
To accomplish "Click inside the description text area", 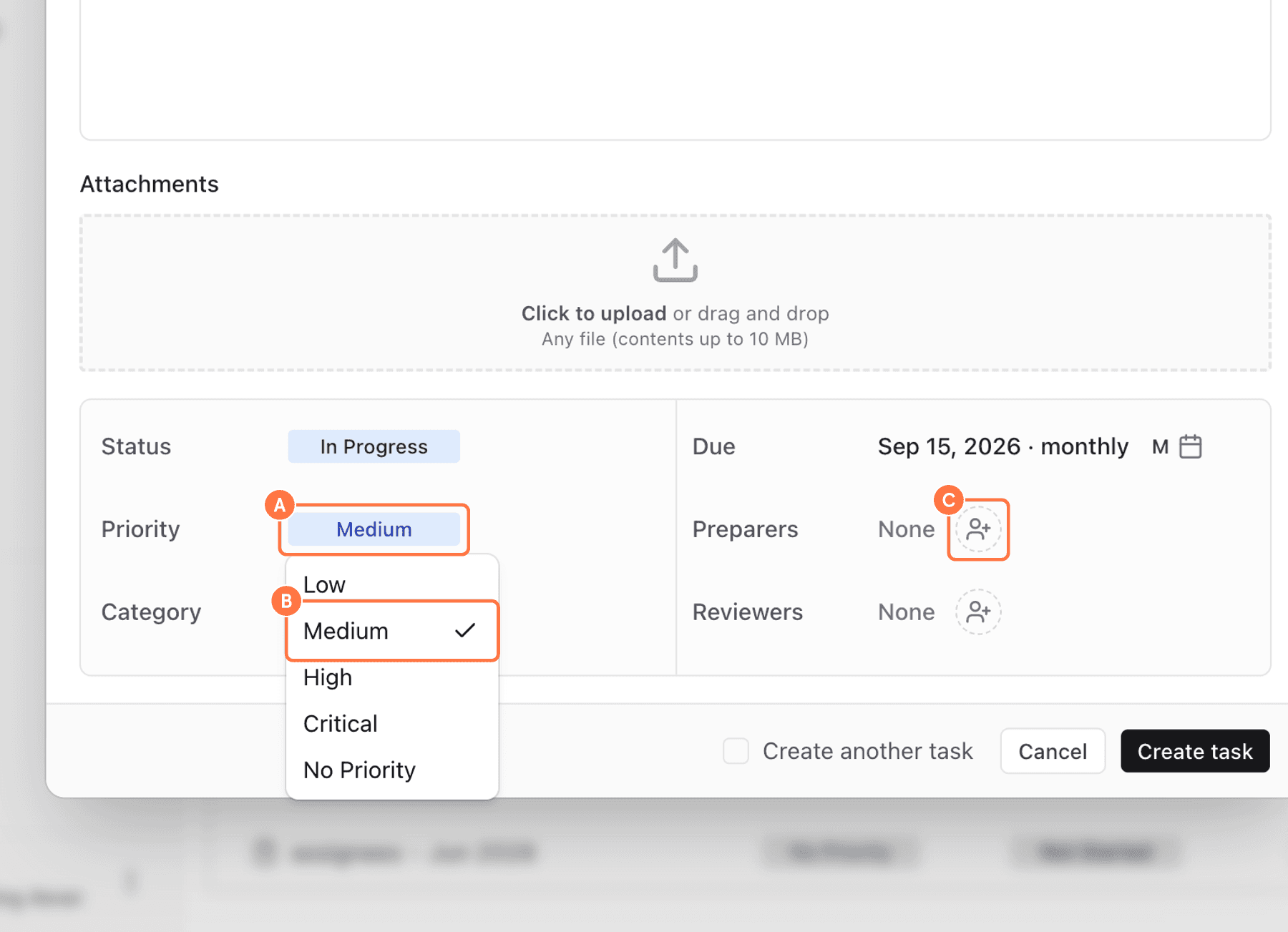I will pos(675,69).
